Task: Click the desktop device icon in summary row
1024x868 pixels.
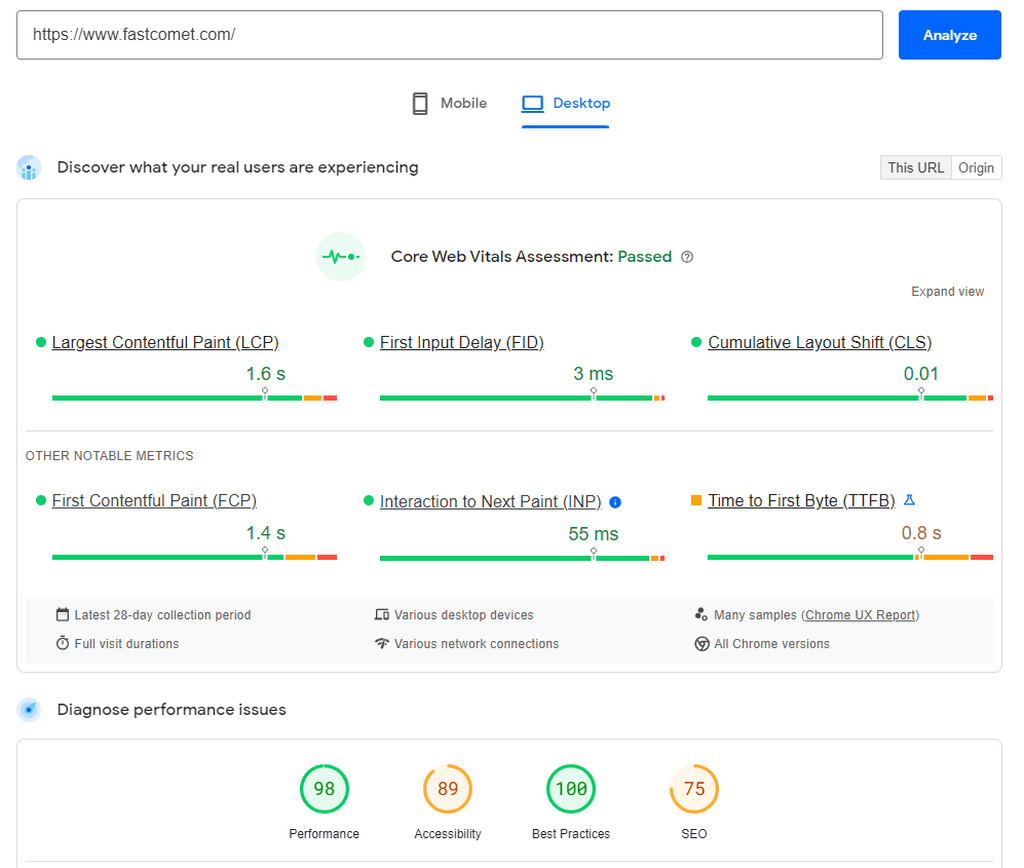Action: pos(381,615)
